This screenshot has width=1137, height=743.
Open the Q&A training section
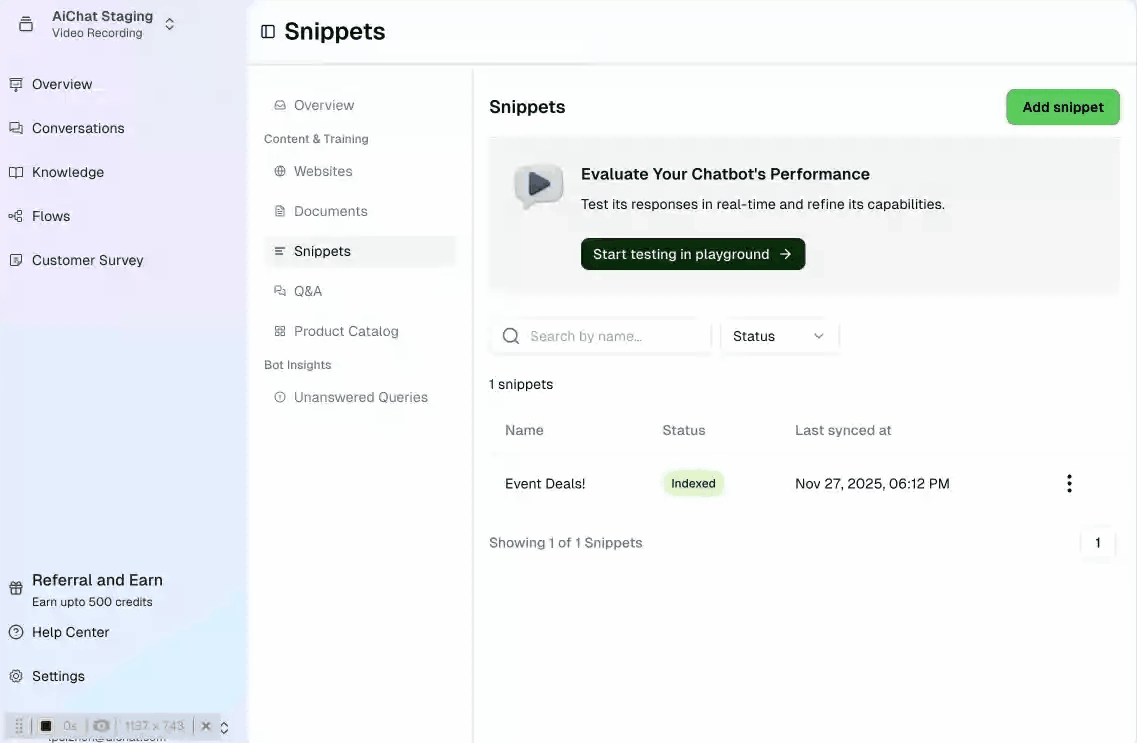tap(280, 291)
